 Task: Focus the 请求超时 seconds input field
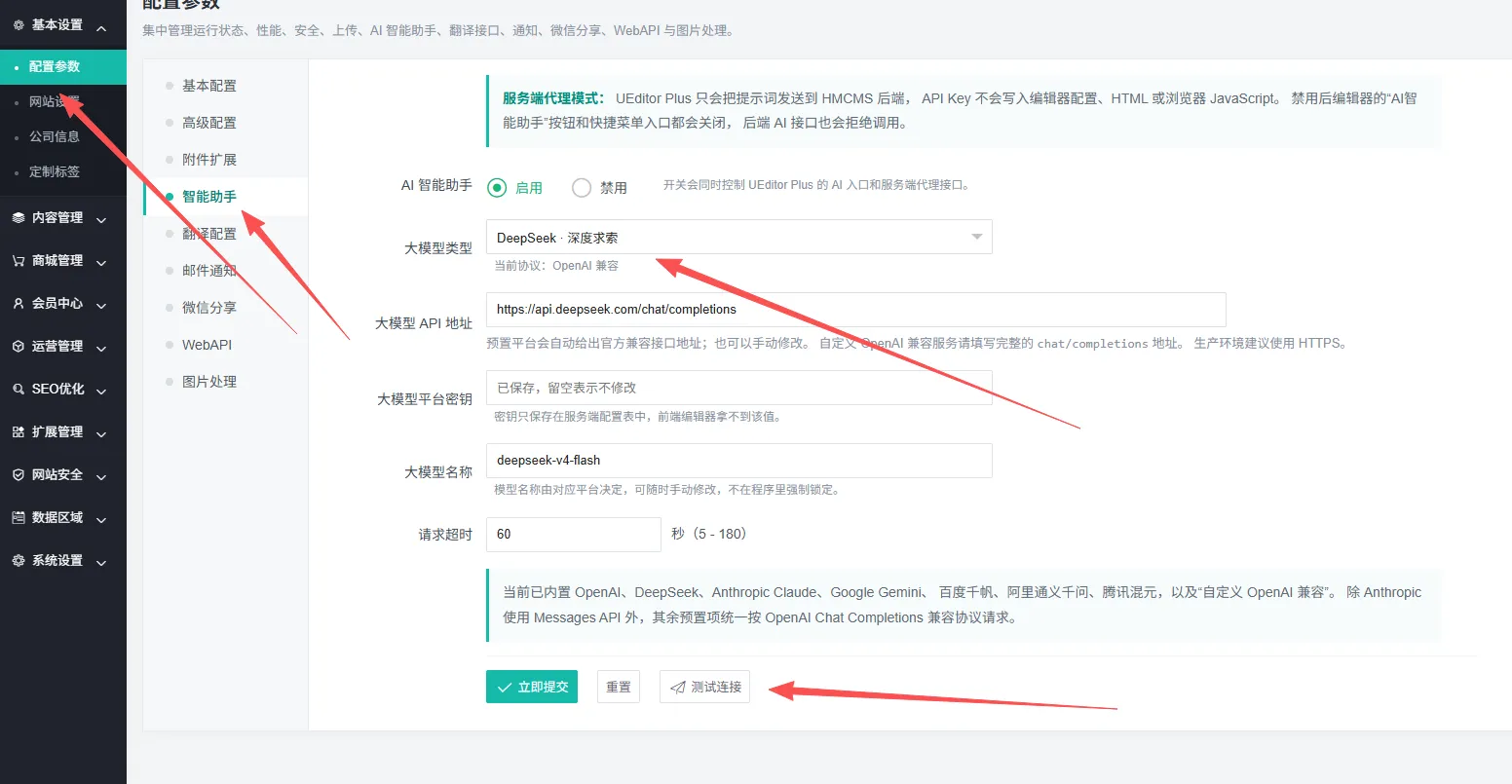coord(574,534)
